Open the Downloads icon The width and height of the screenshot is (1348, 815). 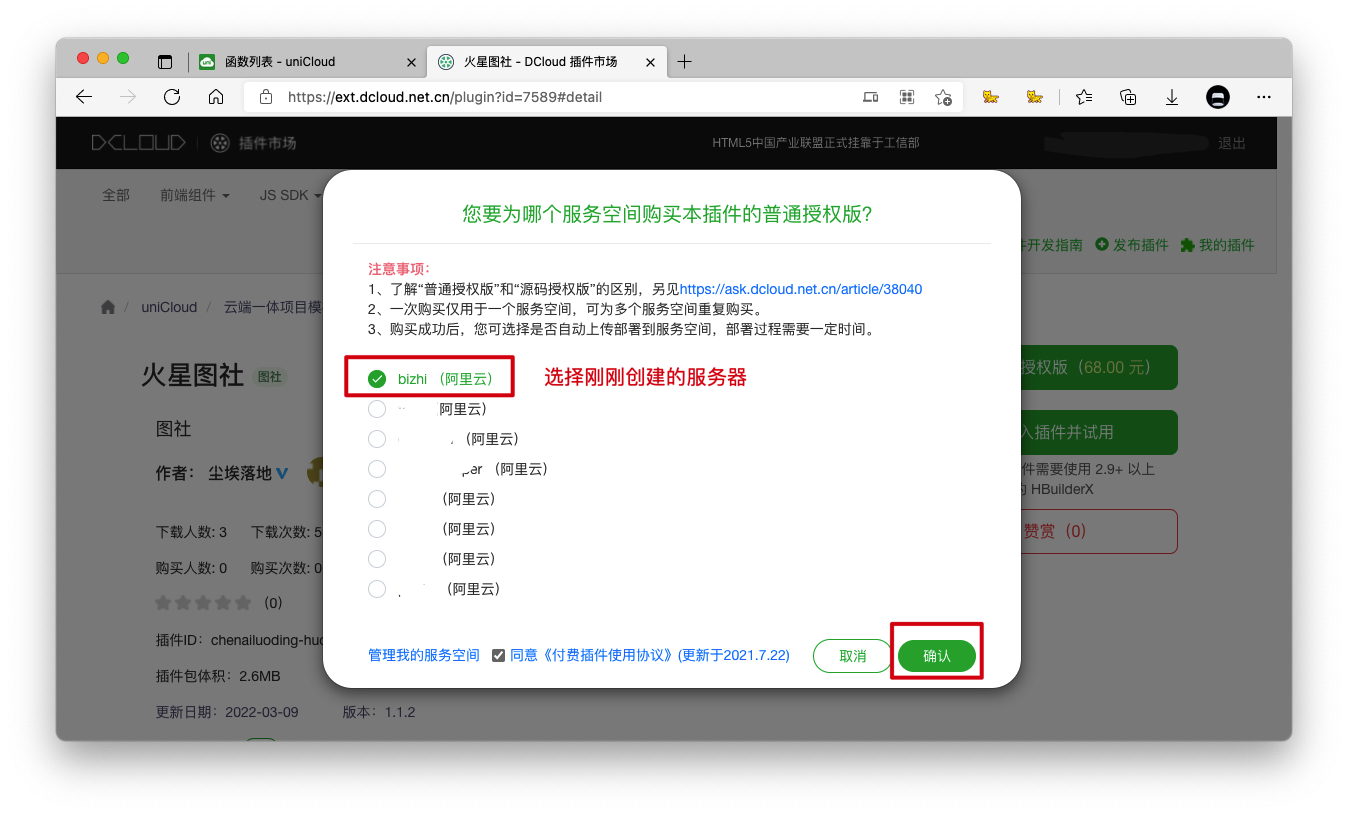(x=1172, y=97)
